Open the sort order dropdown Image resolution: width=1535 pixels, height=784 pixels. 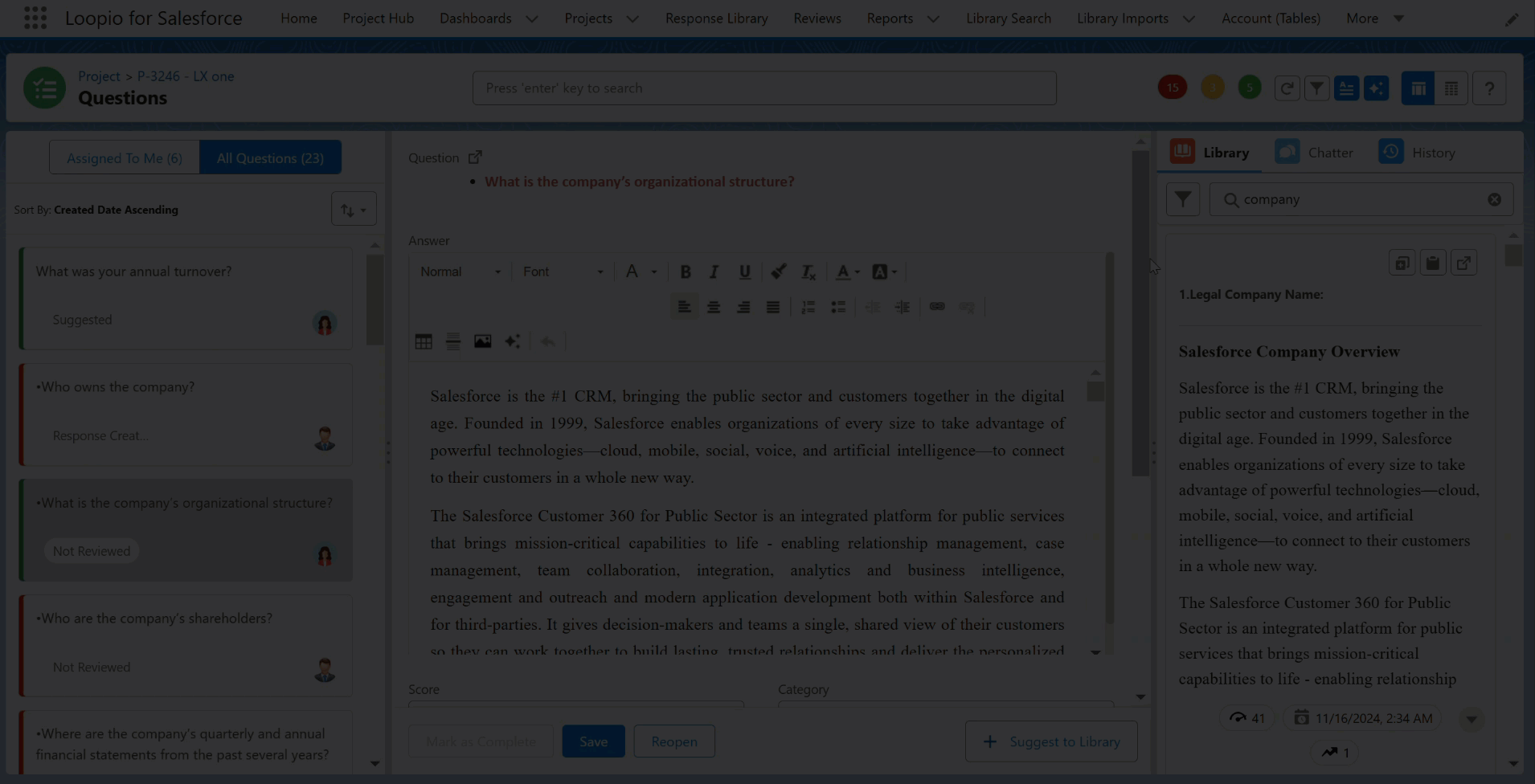coord(354,210)
